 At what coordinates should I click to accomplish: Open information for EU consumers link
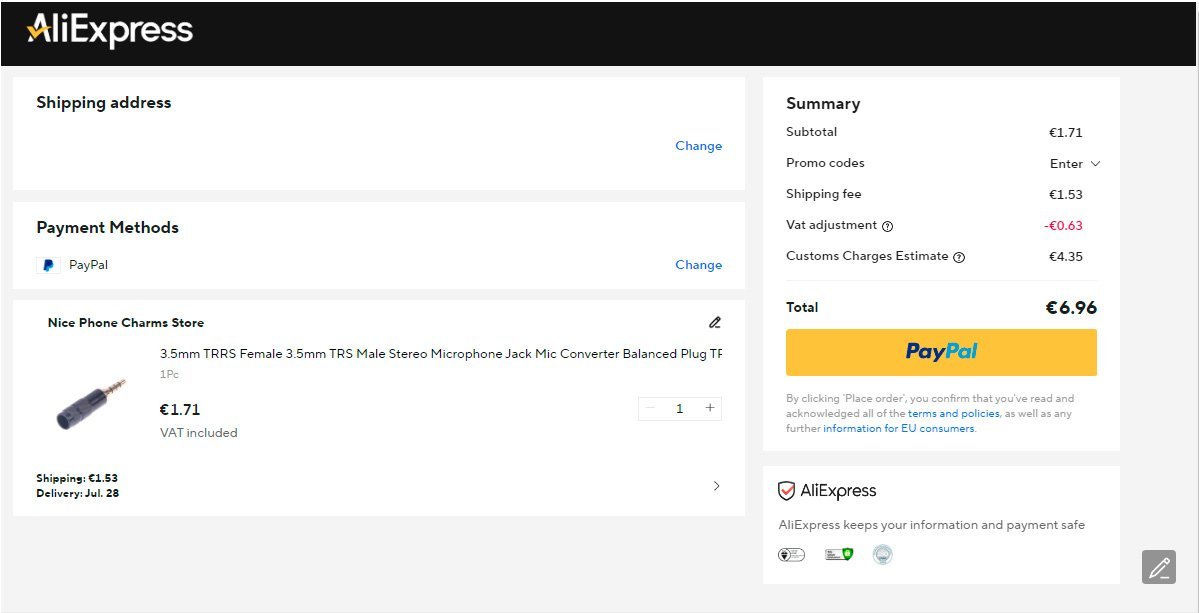[898, 429]
